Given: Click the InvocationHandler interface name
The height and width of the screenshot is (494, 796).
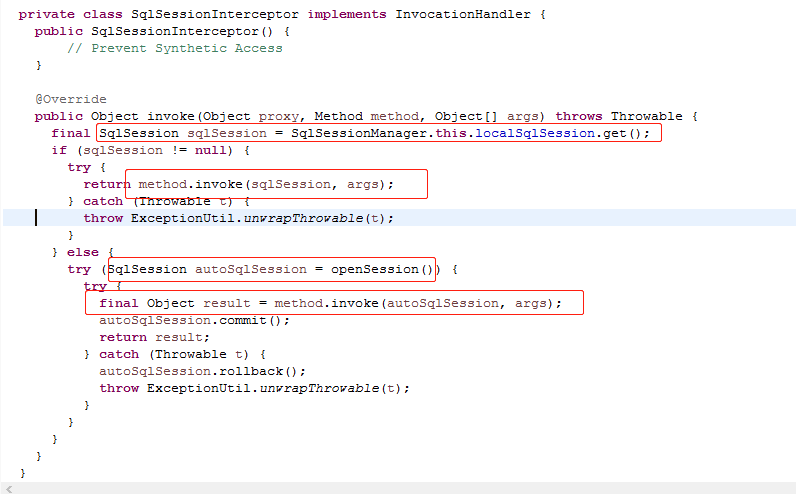Looking at the screenshot, I should 463,14.
